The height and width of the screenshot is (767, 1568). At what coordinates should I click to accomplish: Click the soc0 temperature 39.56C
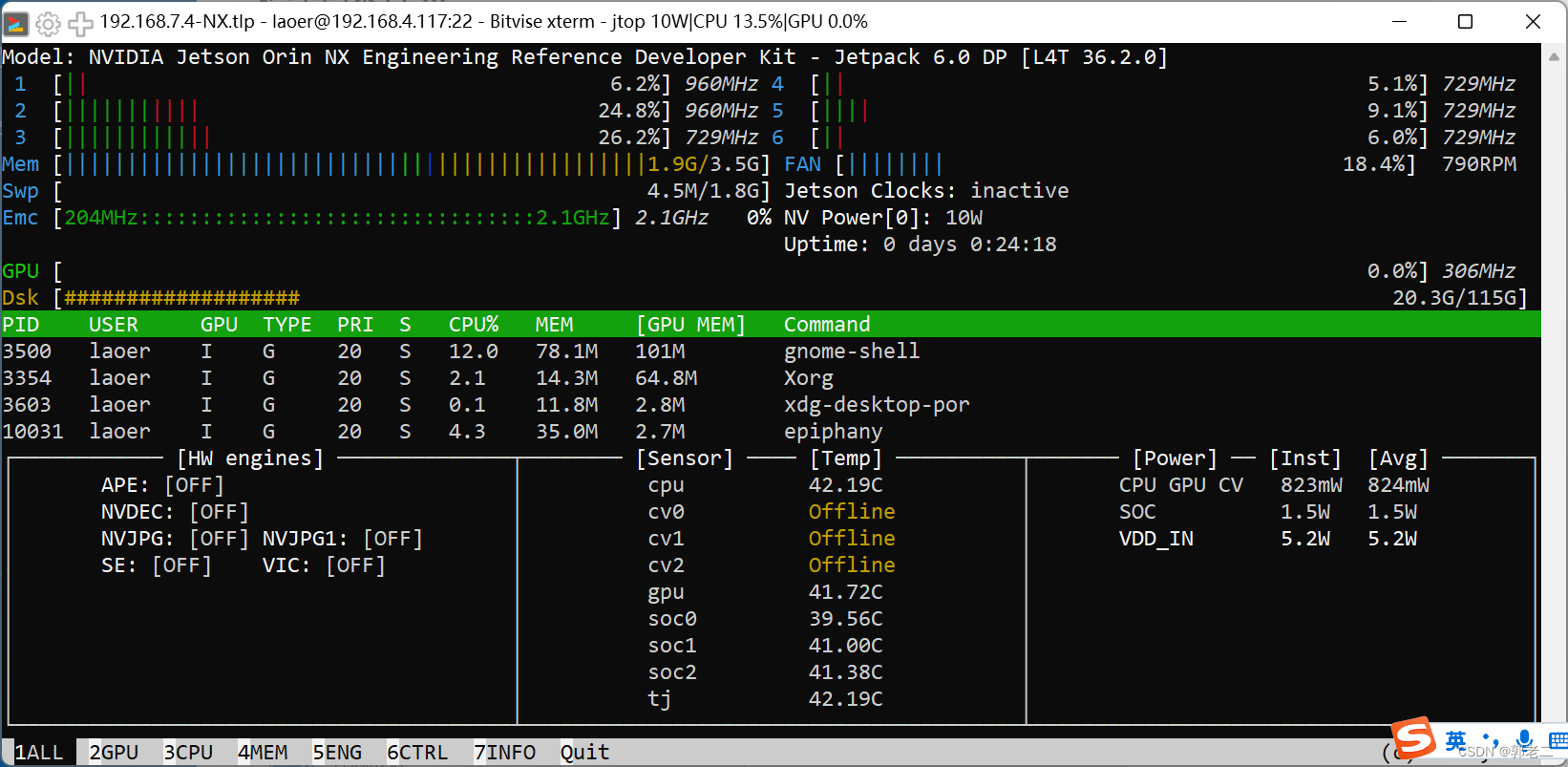click(x=846, y=619)
